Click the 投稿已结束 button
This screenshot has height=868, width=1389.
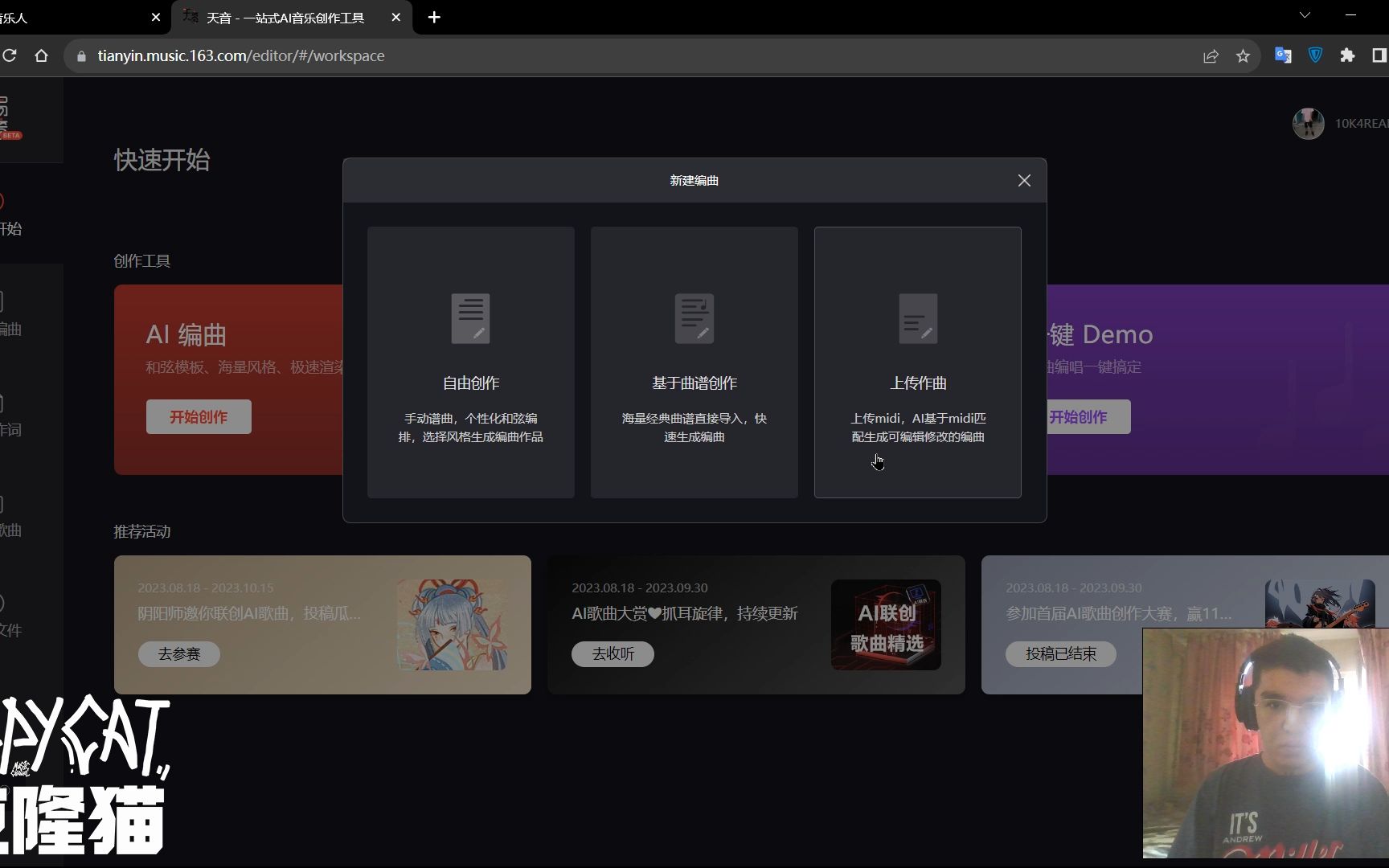click(x=1061, y=654)
